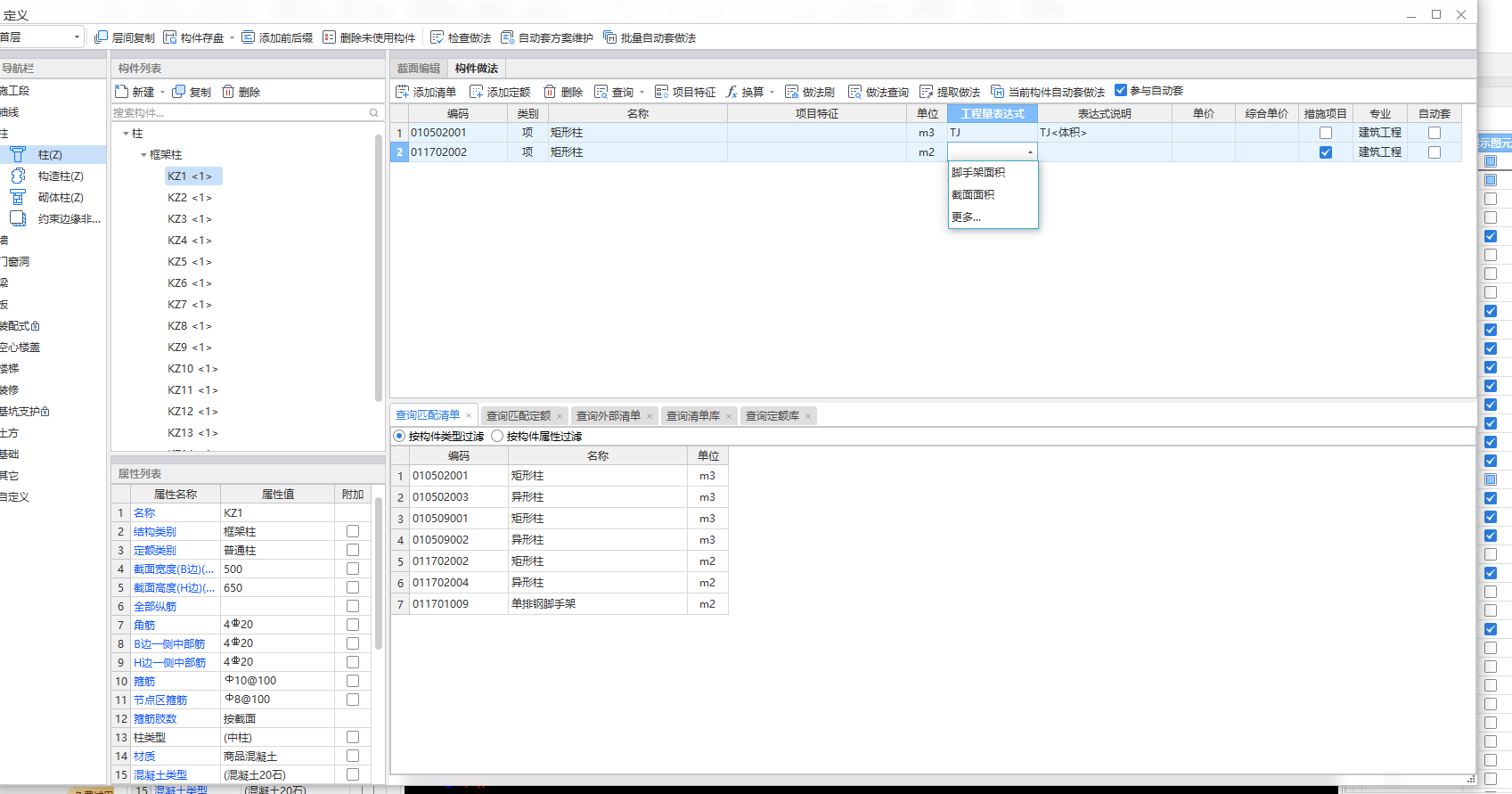Open the 箍筋 property link

click(144, 681)
